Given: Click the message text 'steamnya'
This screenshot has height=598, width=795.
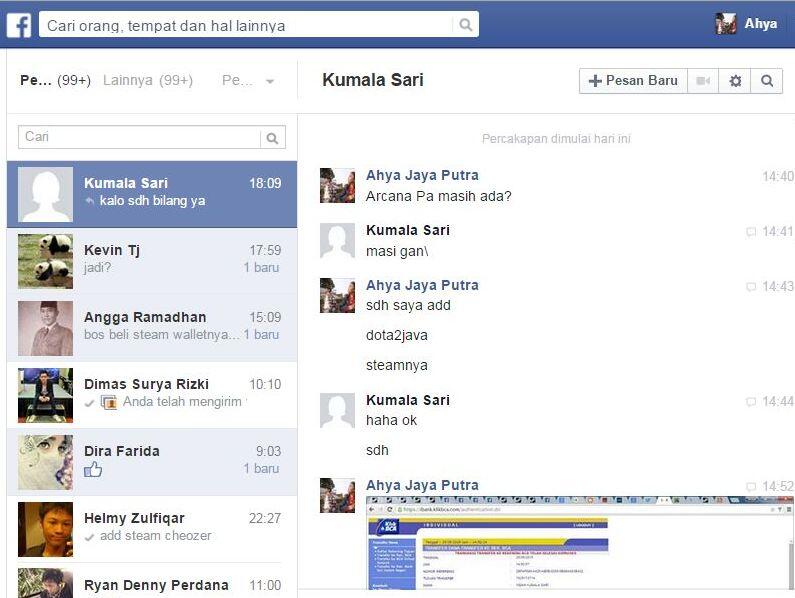Looking at the screenshot, I should (397, 366).
